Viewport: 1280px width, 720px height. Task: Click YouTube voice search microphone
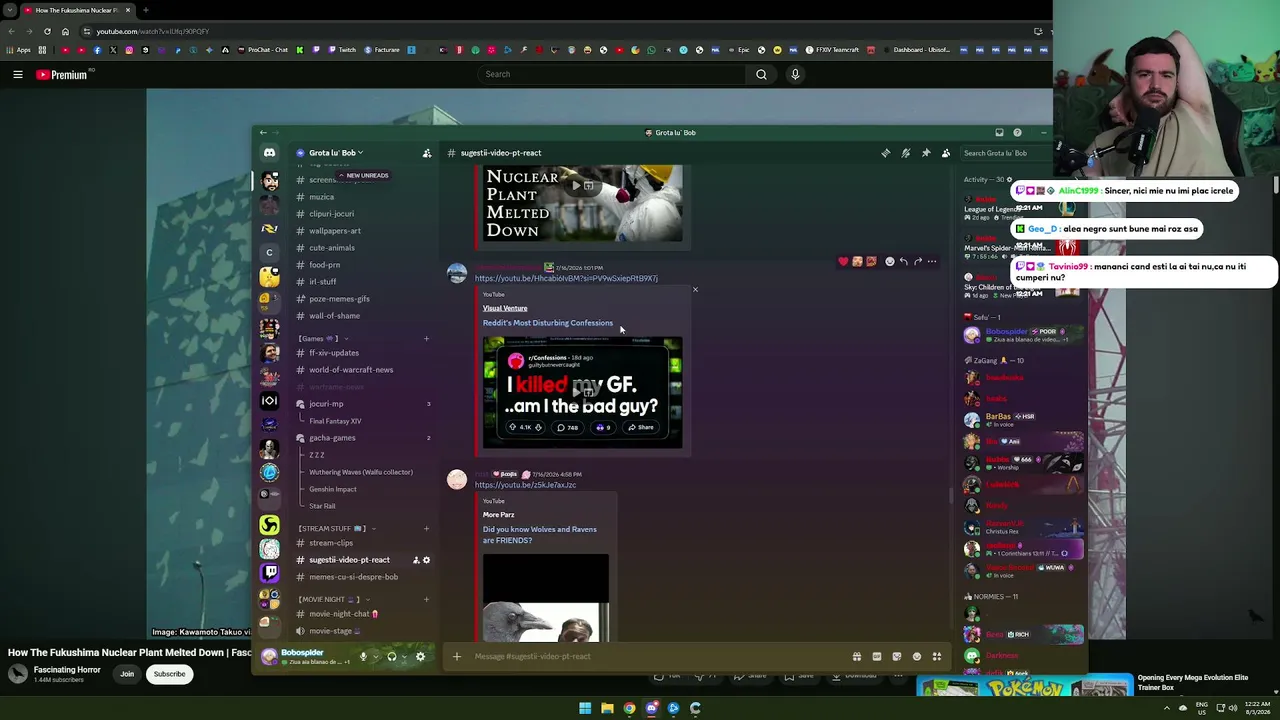795,74
